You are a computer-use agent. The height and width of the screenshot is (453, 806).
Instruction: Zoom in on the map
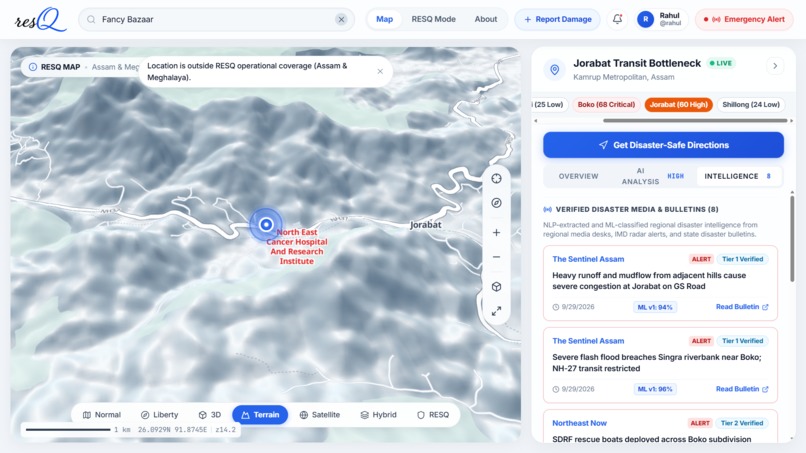coord(496,232)
